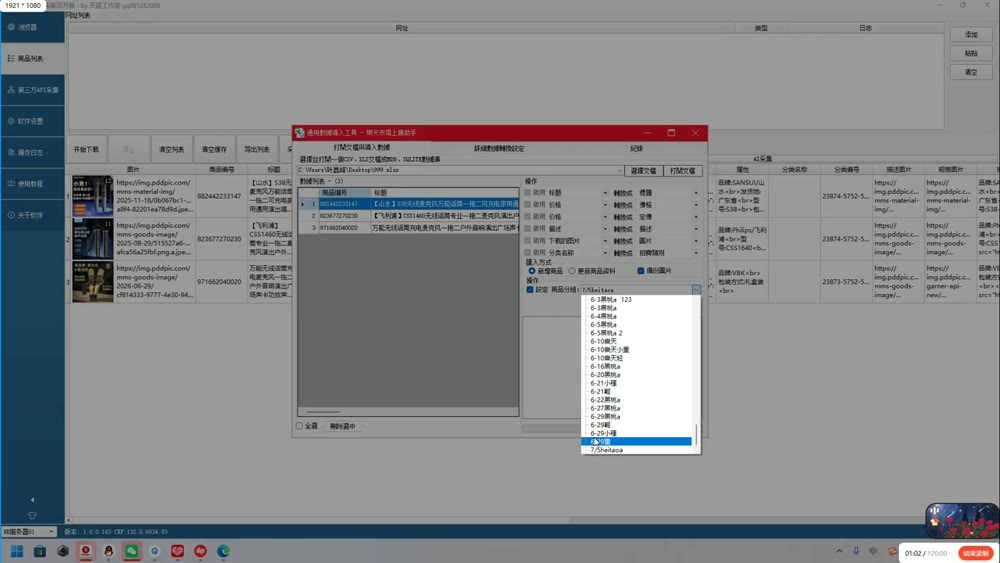
Task: Choose 6-10乐天小童 from the group list
Action: [x=610, y=350]
